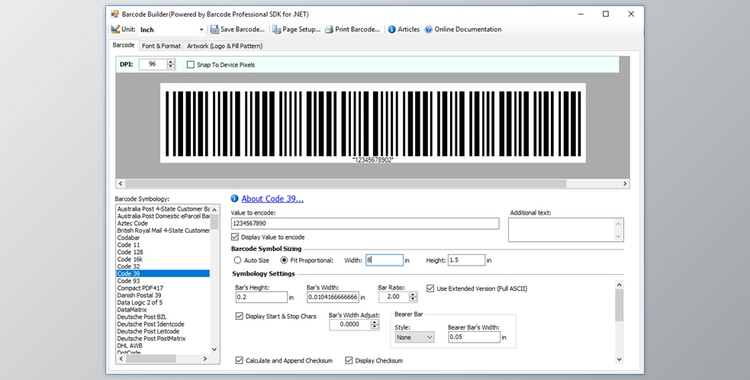Click the barcode preview horizontal scrollbar thumb
750x380 pixels.
point(346,184)
